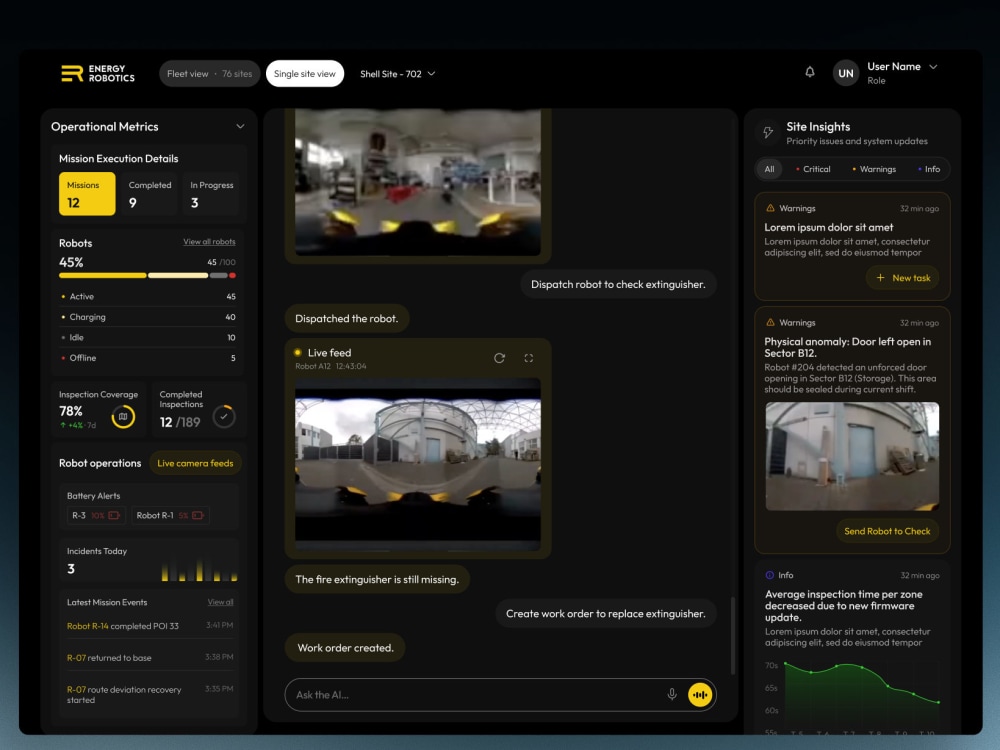Image resolution: width=1000 pixels, height=750 pixels.
Task: Open View all robots link
Action: point(209,242)
